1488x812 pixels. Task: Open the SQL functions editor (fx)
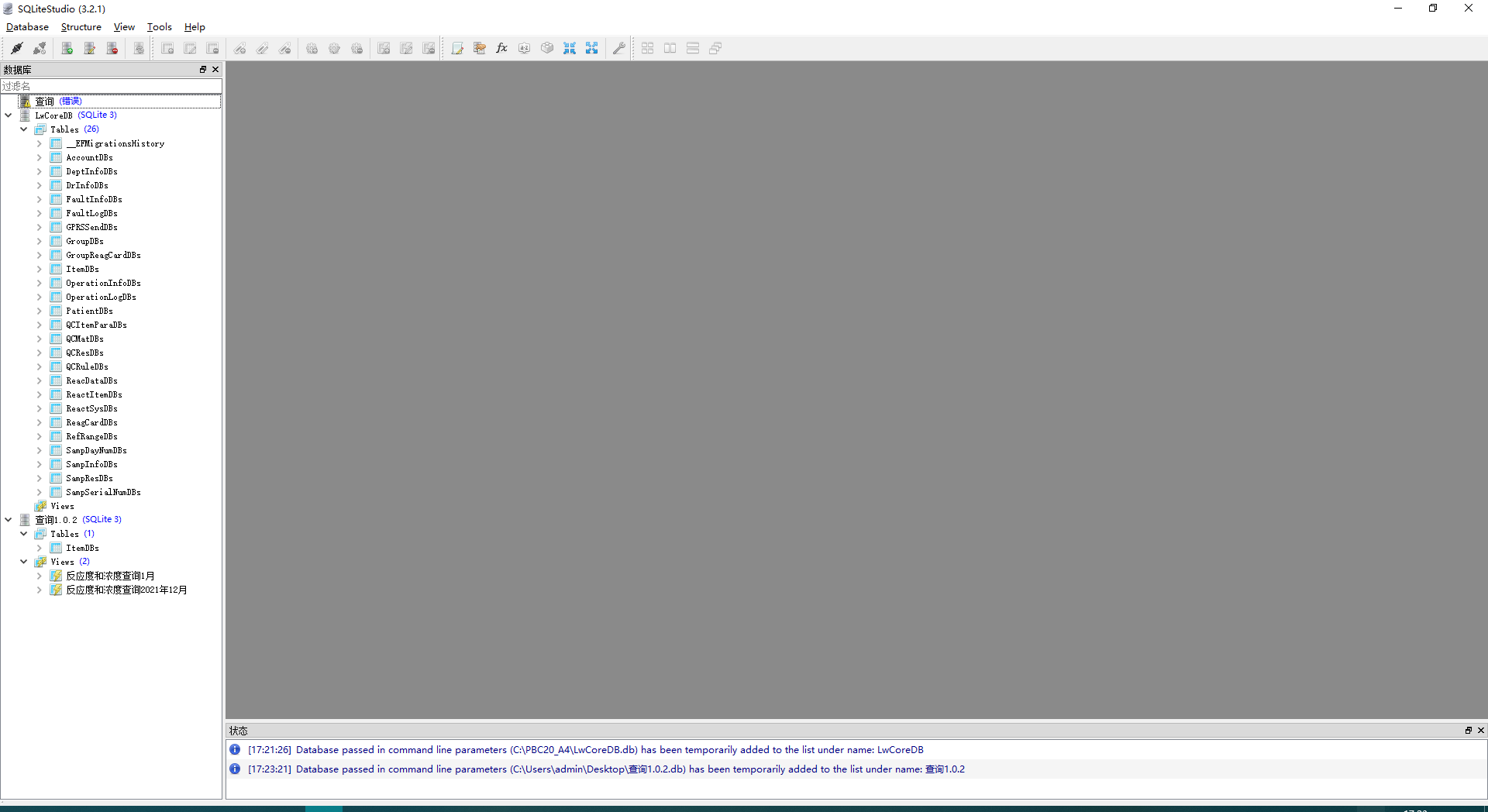502,48
